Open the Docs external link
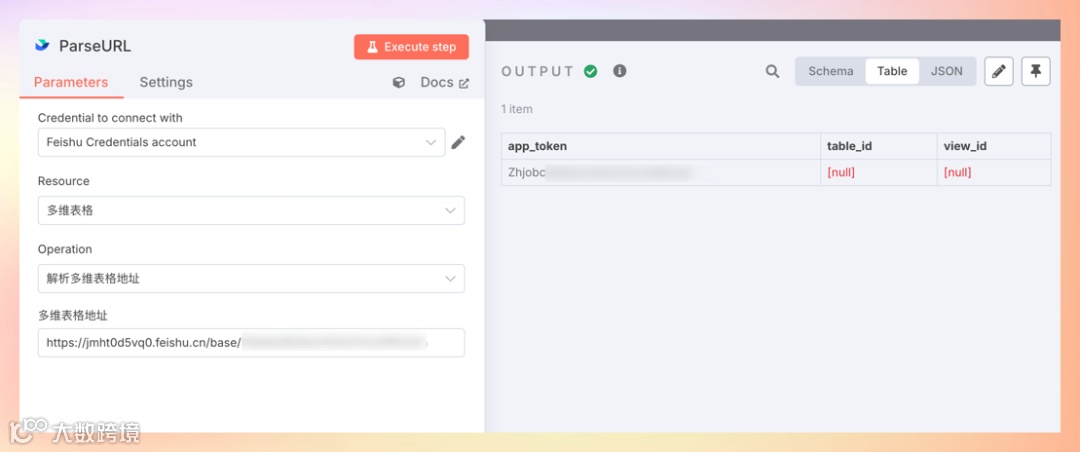1080x452 pixels. coord(444,83)
